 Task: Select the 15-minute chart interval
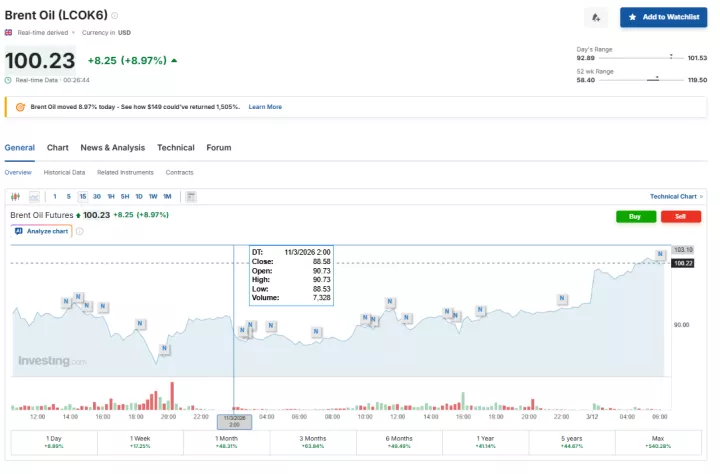pyautogui.click(x=82, y=196)
